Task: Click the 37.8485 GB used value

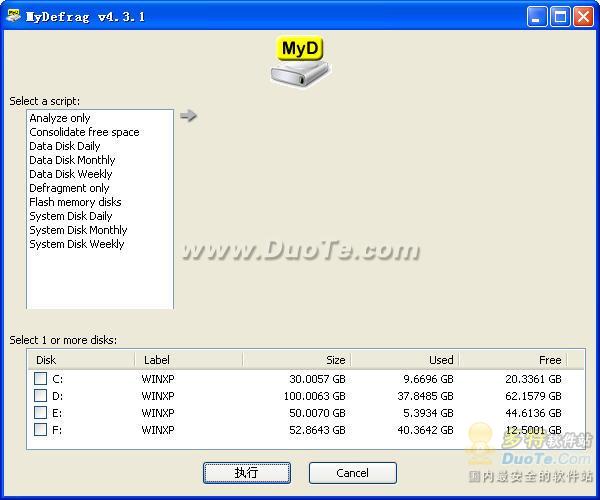Action: pos(425,396)
